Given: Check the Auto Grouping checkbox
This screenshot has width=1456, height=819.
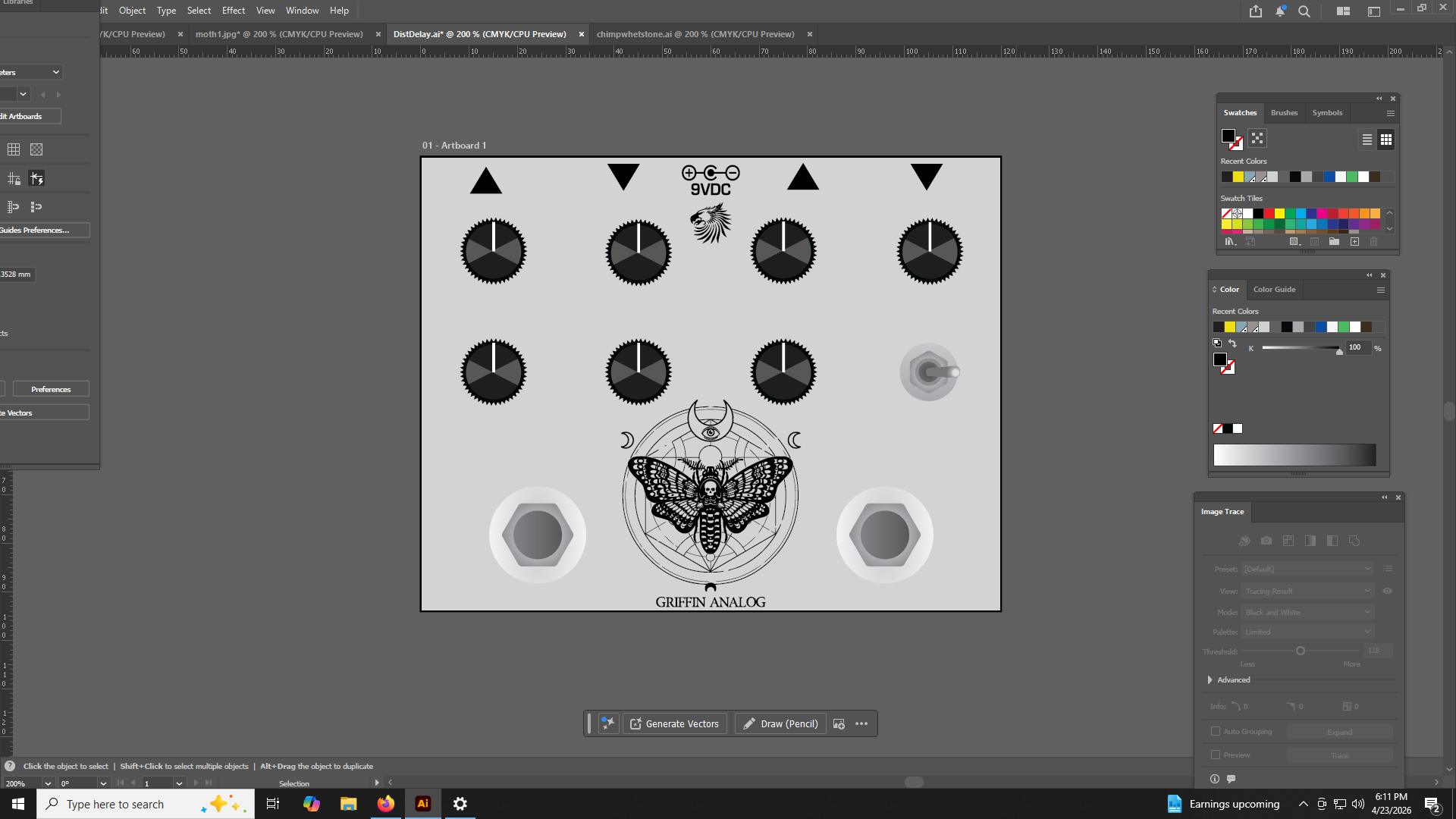Looking at the screenshot, I should (1216, 732).
